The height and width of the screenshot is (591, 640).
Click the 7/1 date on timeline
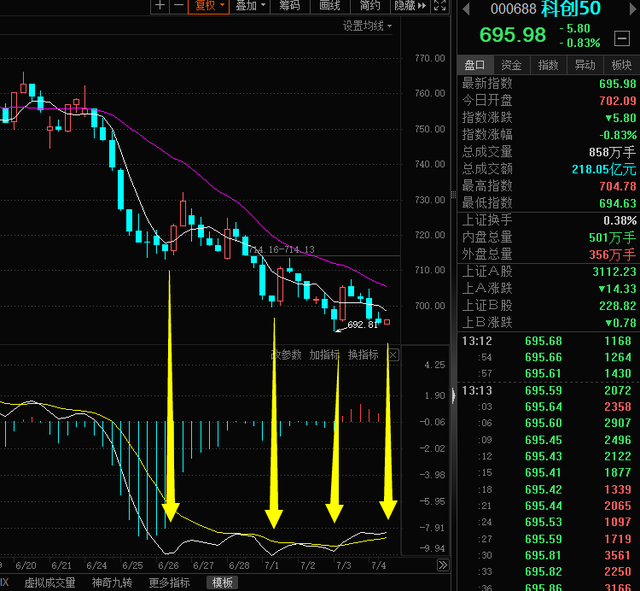[x=271, y=566]
